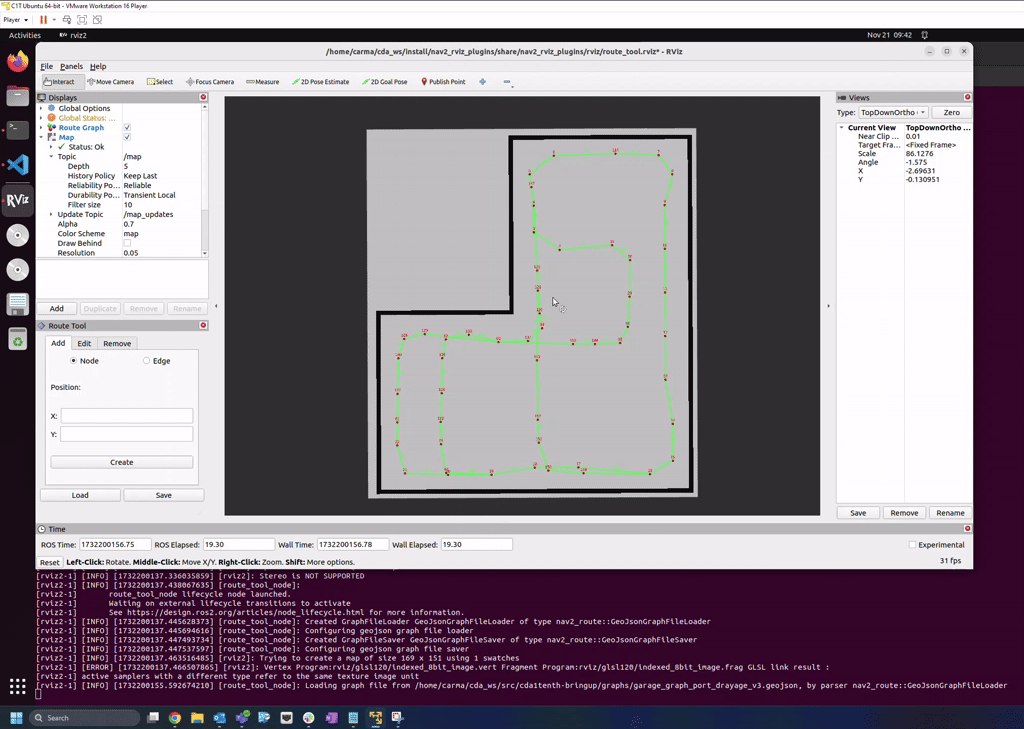This screenshot has width=1024, height=729.
Task: Uncheck the Route Graph display checkbox
Action: point(127,127)
